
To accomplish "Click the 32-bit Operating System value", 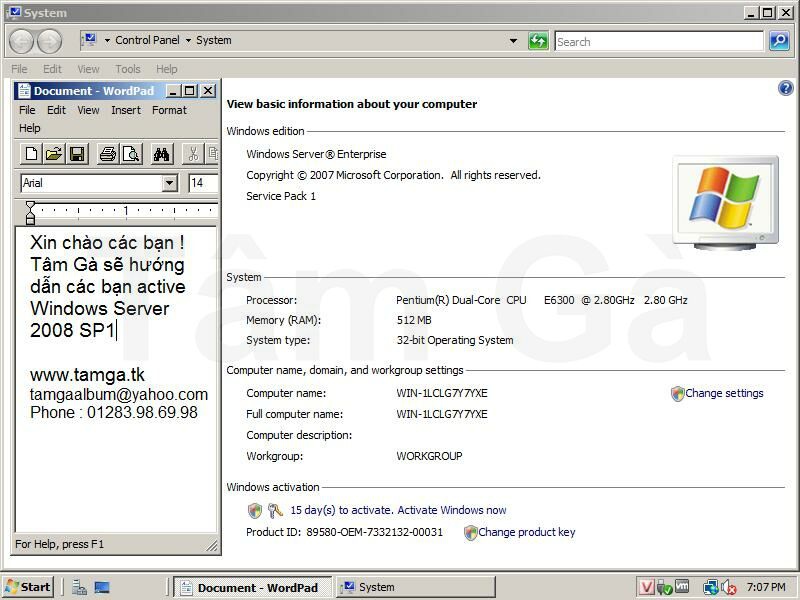I will [x=455, y=340].
